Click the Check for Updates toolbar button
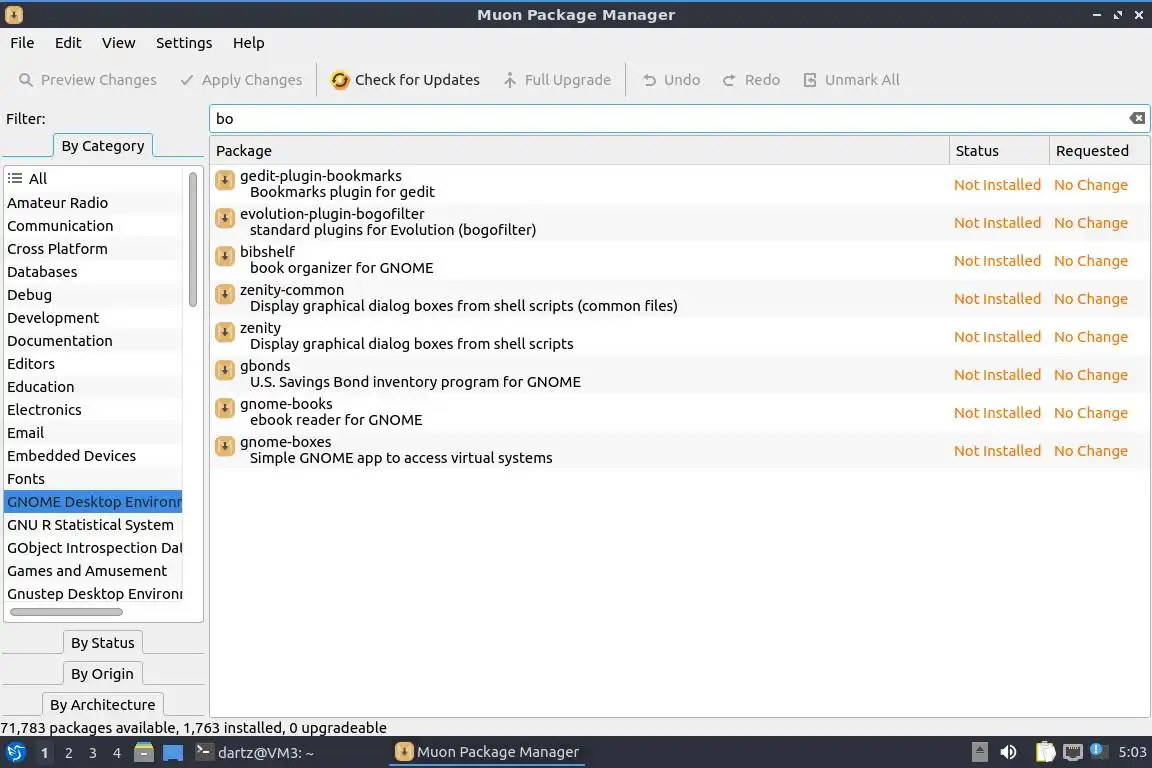The width and height of the screenshot is (1152, 768). click(x=405, y=79)
